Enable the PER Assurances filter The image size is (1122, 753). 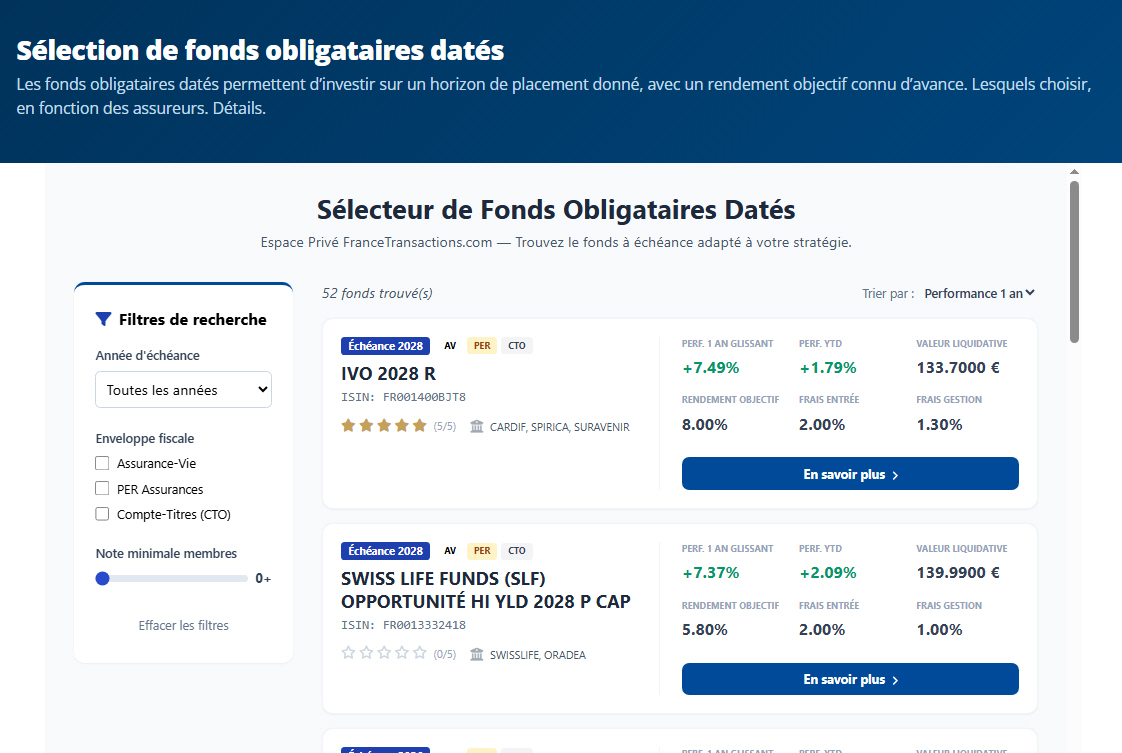102,488
